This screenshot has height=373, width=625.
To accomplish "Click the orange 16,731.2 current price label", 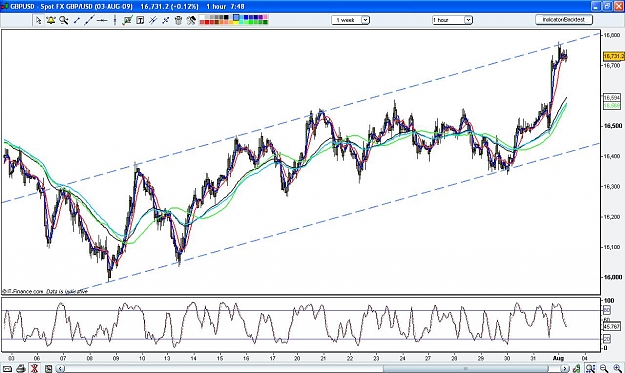I will pos(613,56).
